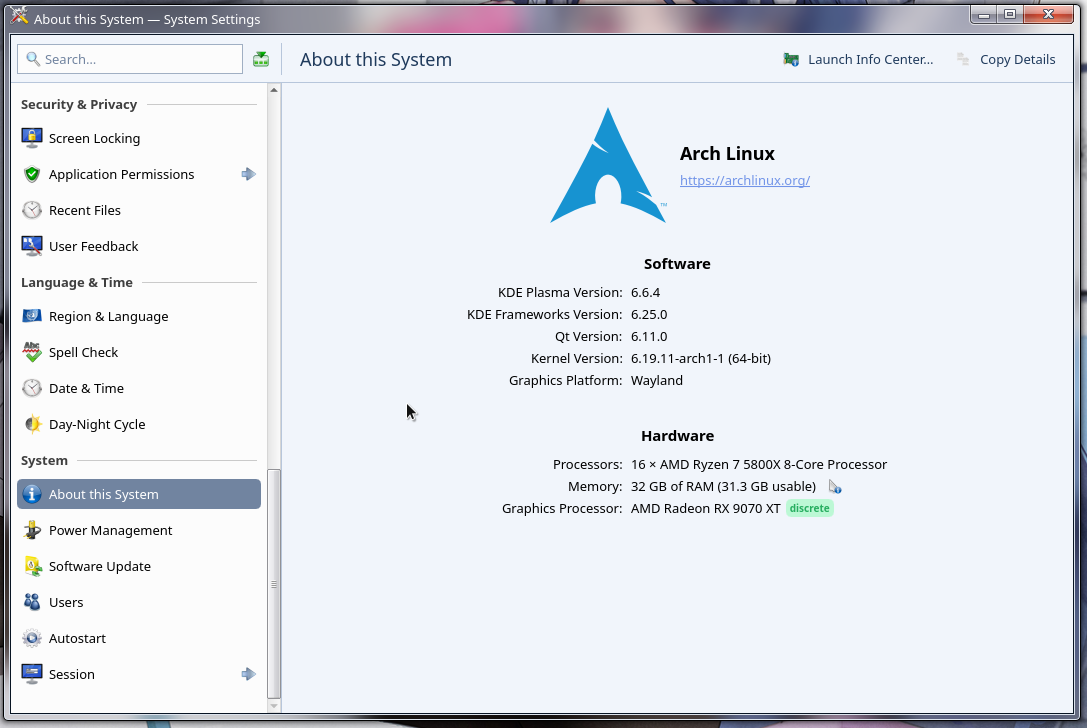Screen dimensions: 1087x728
Task: Go to User Feedback page
Action: click(x=139, y=246)
